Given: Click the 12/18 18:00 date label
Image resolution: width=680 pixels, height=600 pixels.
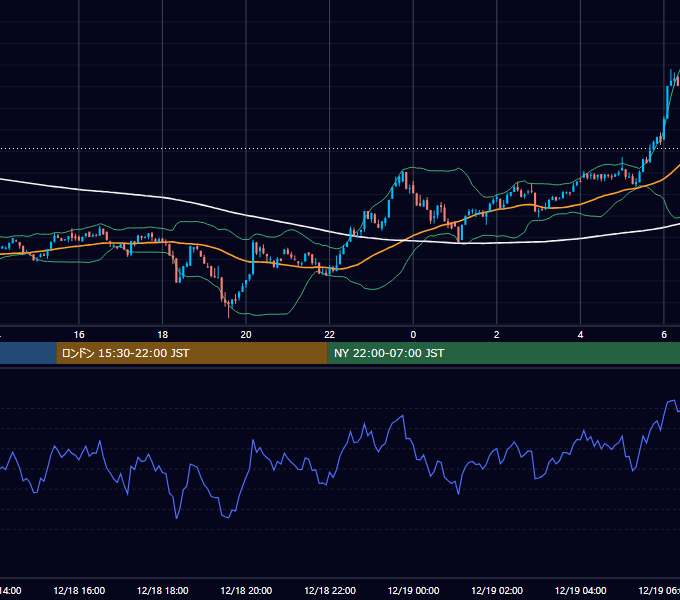Looking at the screenshot, I should (163, 590).
